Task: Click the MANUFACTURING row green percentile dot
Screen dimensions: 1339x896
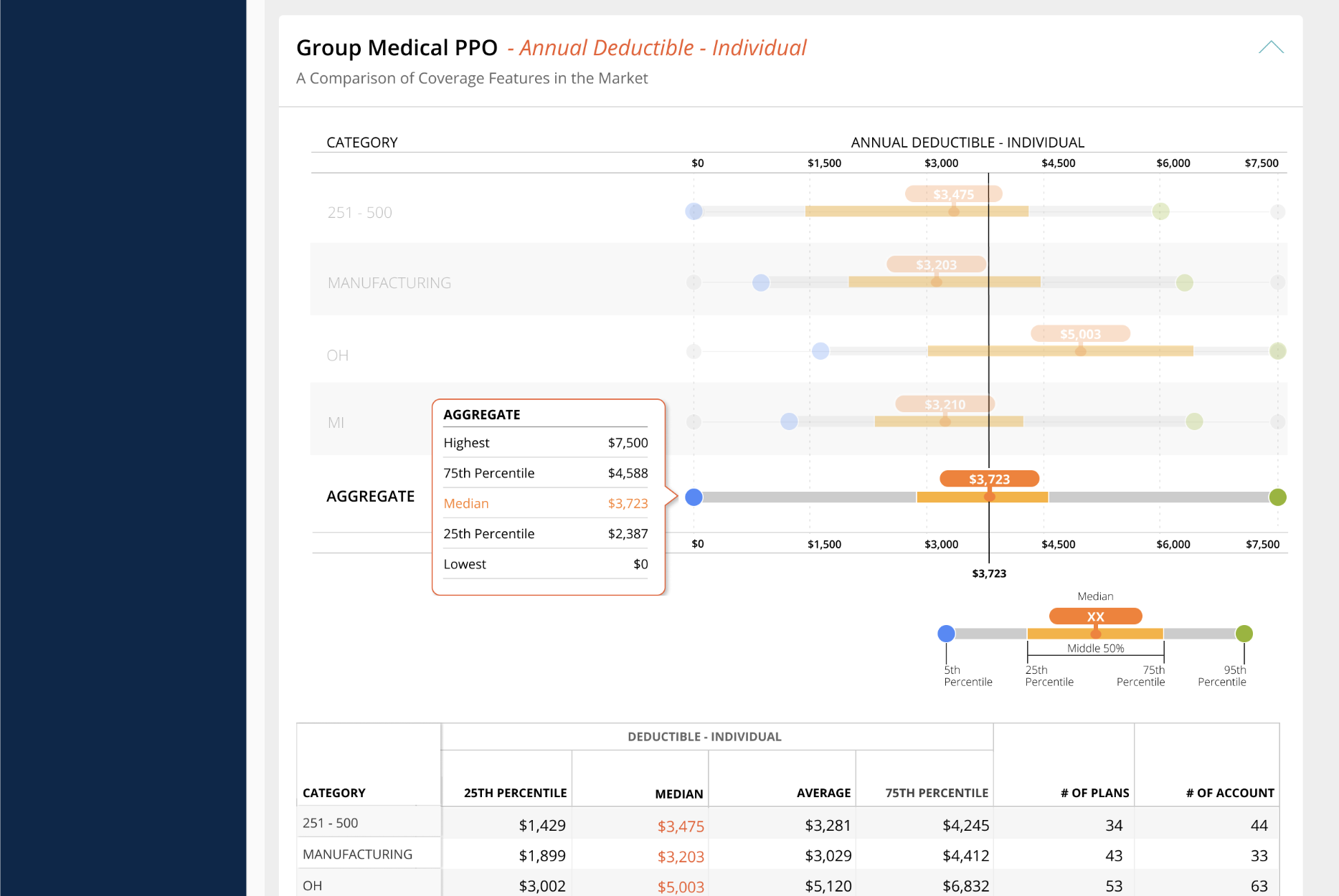Action: pos(1185,282)
